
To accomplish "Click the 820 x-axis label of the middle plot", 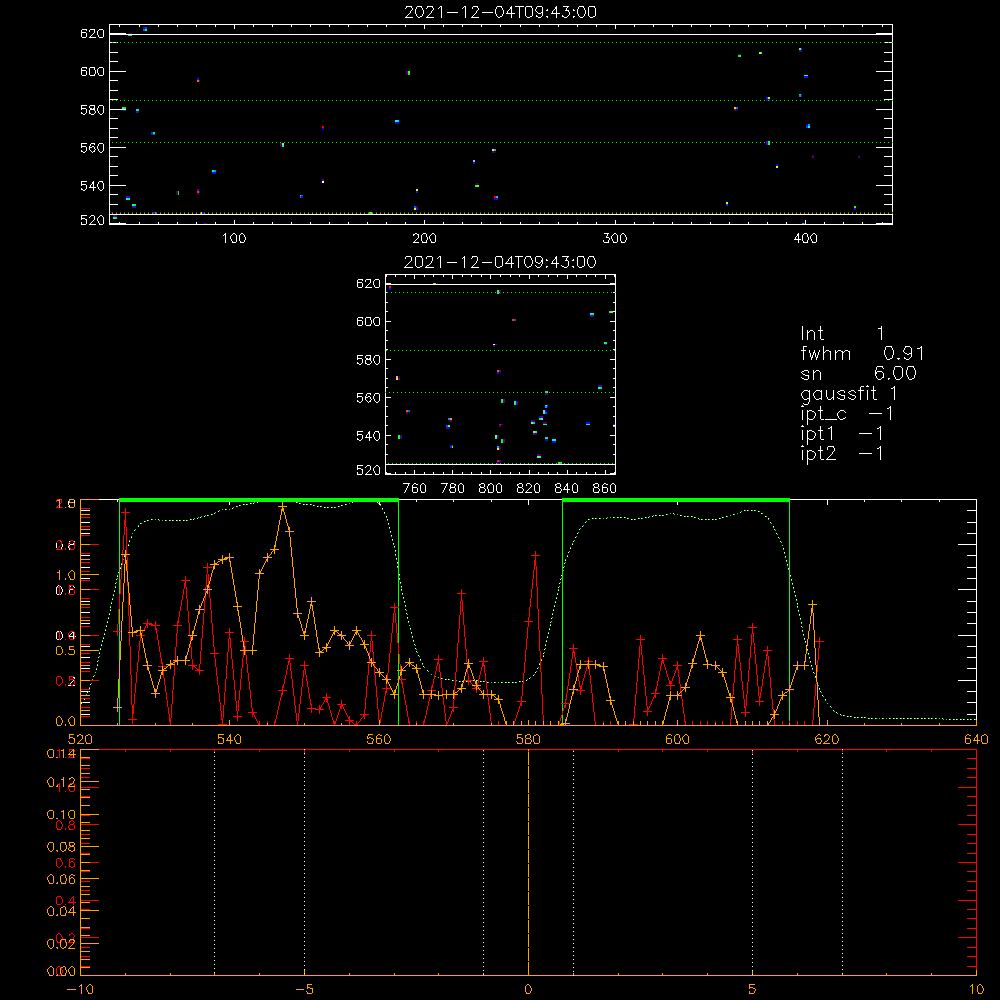I will point(528,489).
